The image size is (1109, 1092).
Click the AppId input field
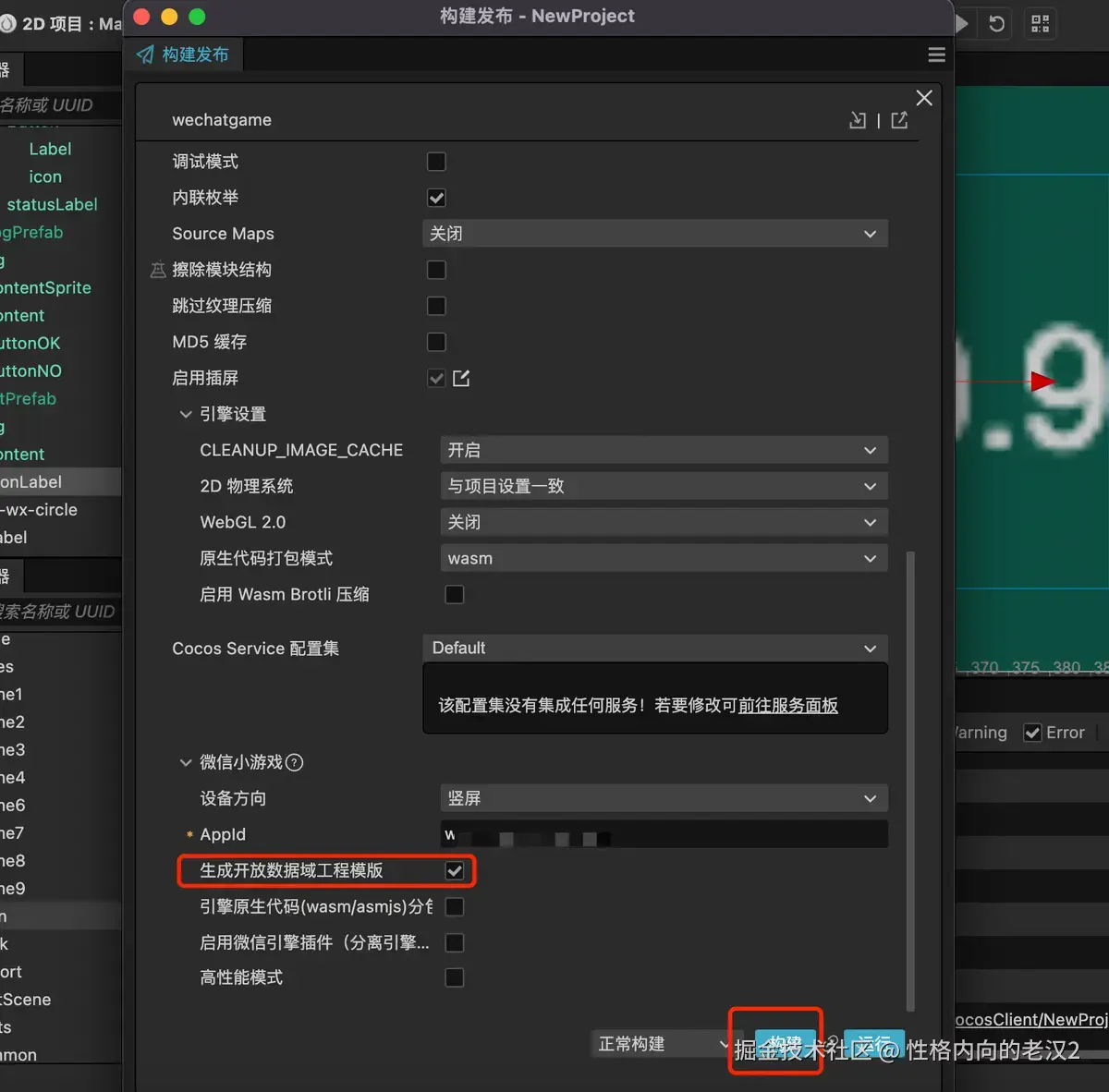pyautogui.click(x=664, y=834)
